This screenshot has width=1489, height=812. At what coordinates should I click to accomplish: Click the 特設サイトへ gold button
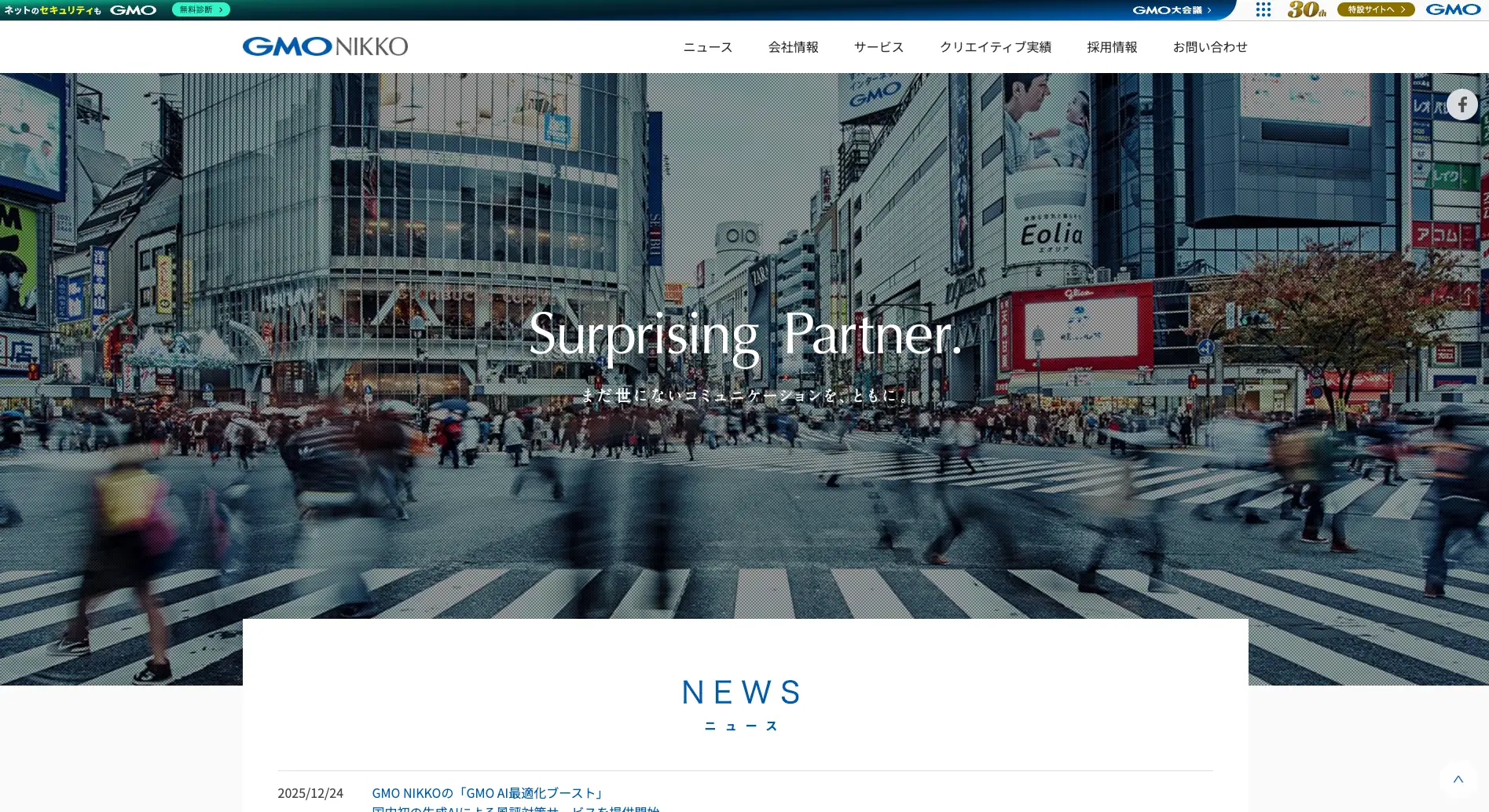[x=1375, y=9]
